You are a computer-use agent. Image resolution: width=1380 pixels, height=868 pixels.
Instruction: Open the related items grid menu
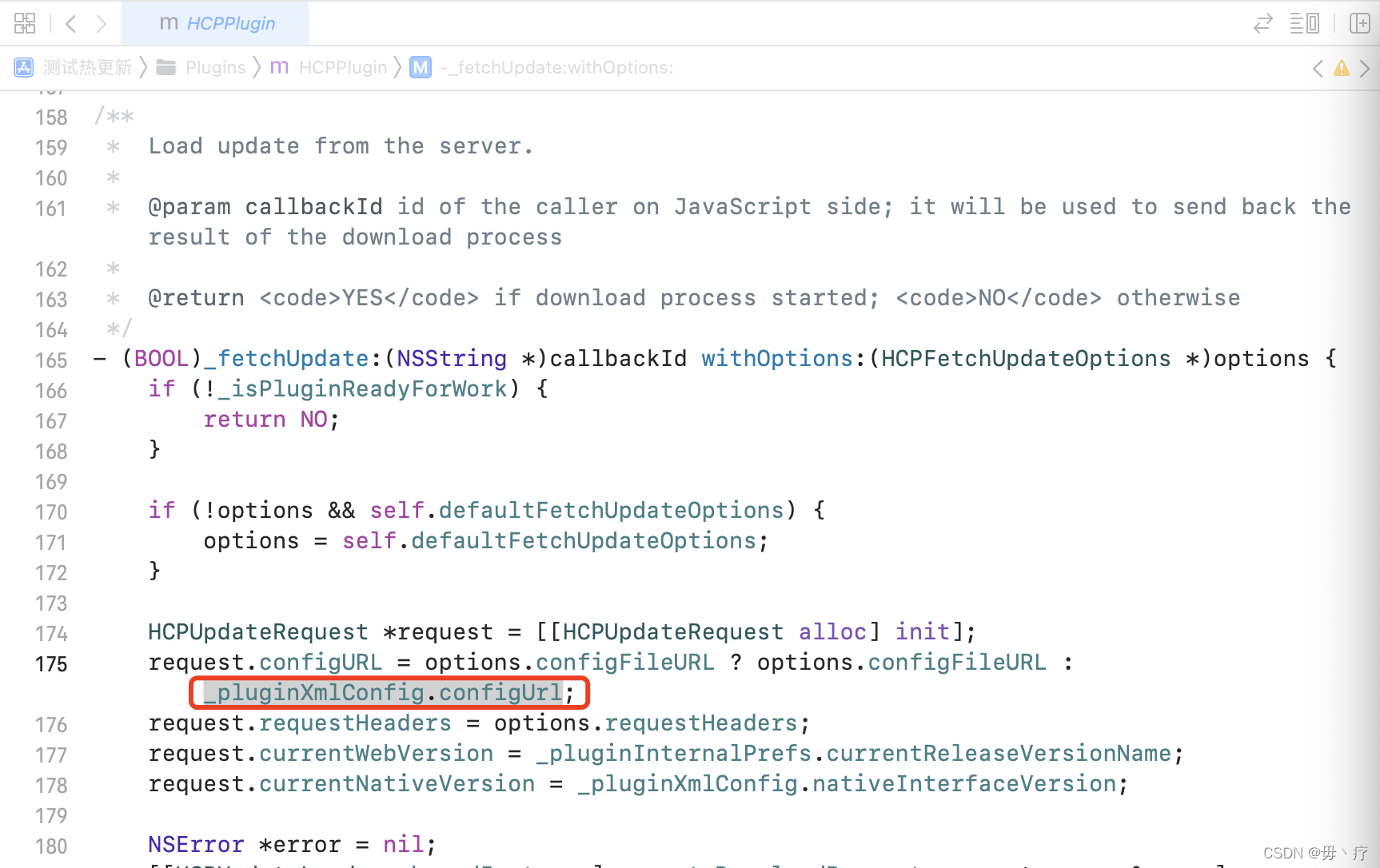[x=25, y=23]
